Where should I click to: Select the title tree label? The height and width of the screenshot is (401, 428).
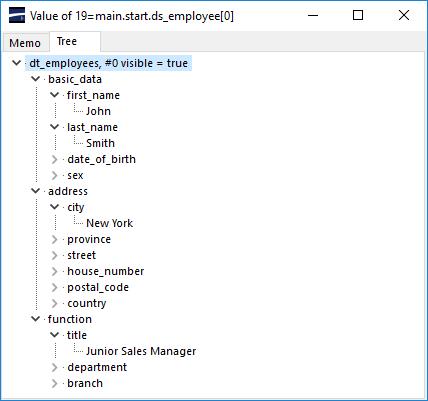point(77,335)
